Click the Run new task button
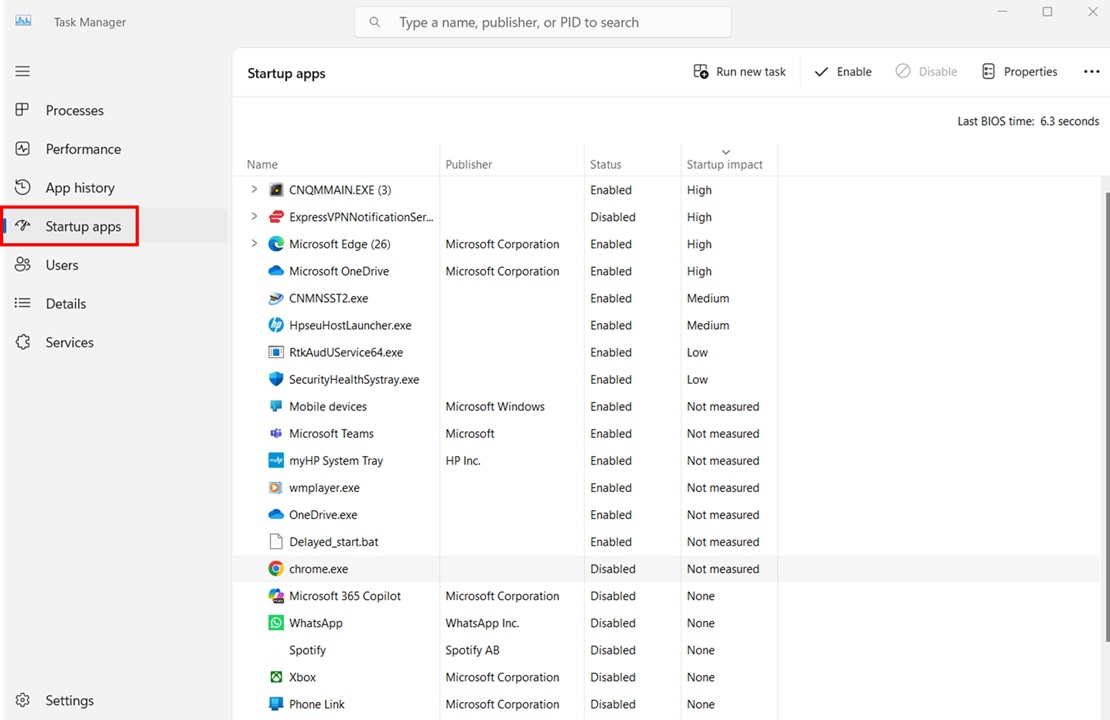This screenshot has width=1110, height=720. click(739, 72)
